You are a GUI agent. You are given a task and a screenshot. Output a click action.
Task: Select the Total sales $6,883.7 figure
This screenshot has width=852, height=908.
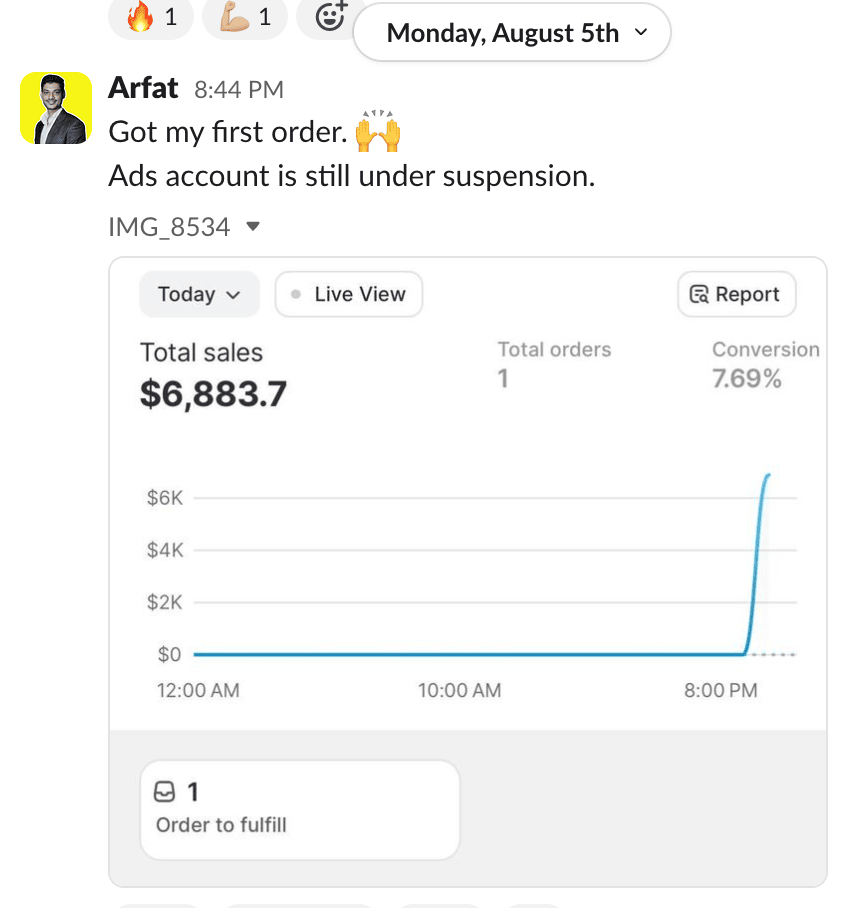pos(212,393)
